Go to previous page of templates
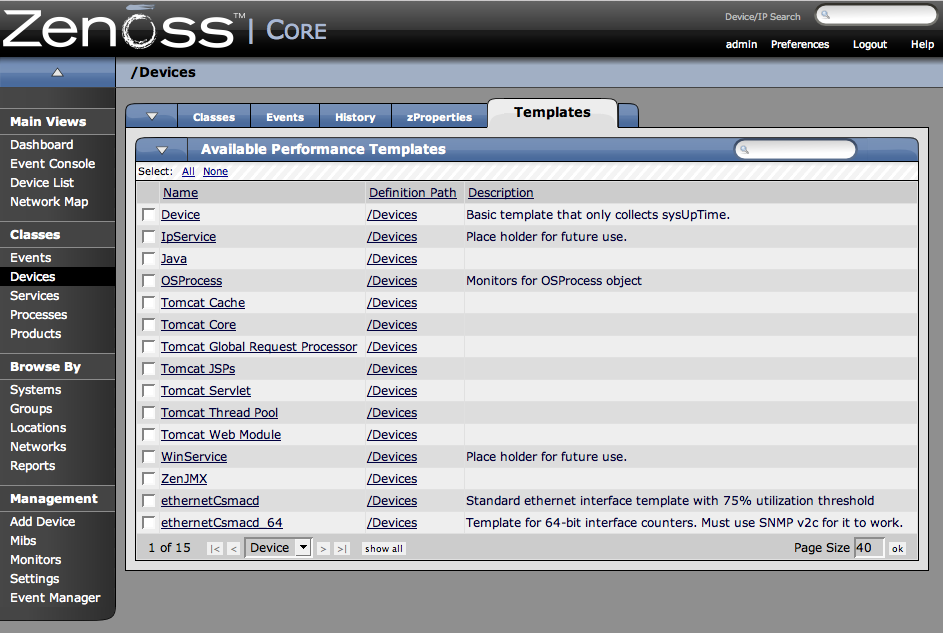 click(234, 548)
